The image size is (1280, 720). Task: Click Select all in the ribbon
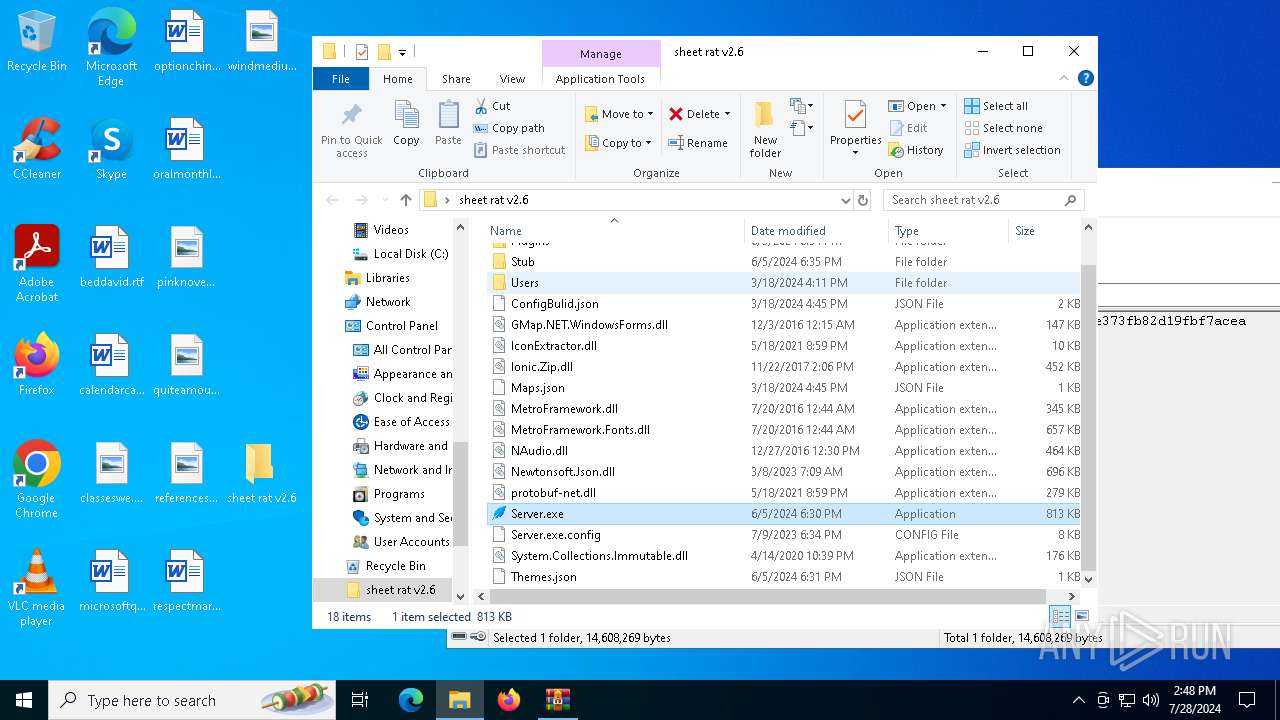pyautogui.click(x=995, y=106)
